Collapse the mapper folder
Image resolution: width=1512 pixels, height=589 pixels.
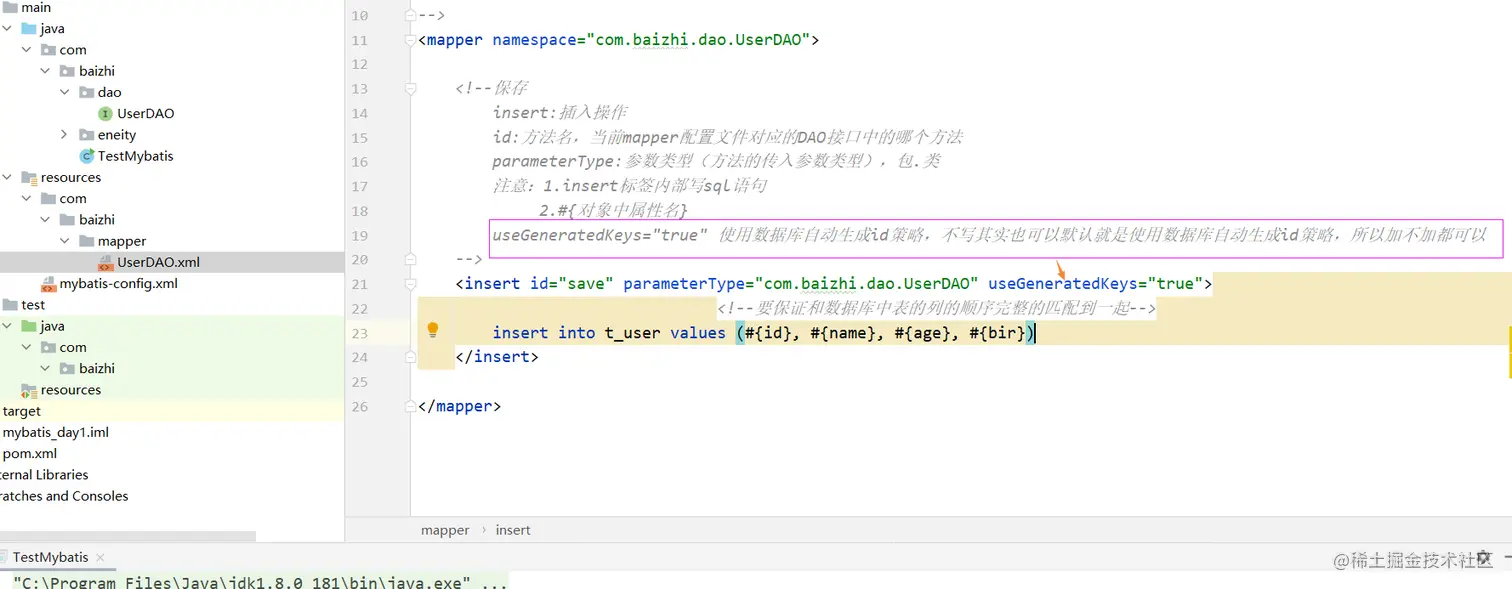64,241
